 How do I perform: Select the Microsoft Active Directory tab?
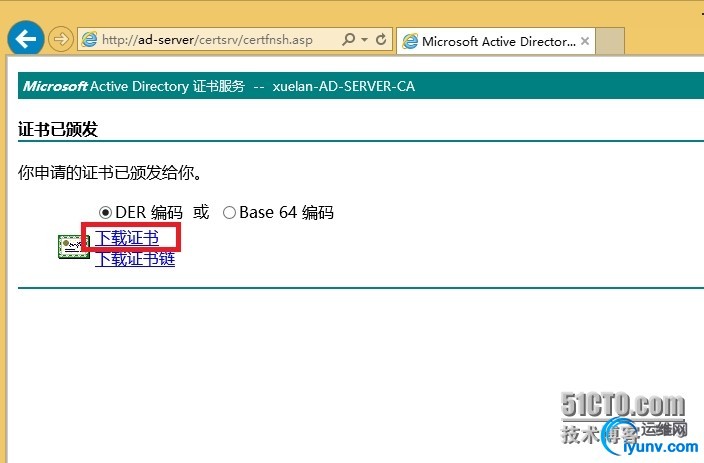[x=496, y=41]
